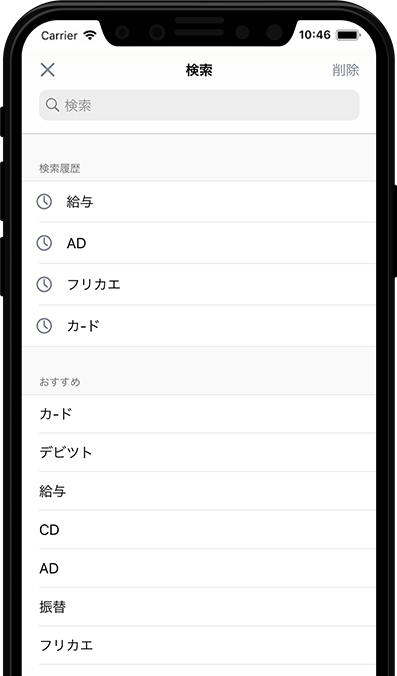Pick 給与 from the おすすめ list
Screen dimensions: 397x676
(199, 491)
